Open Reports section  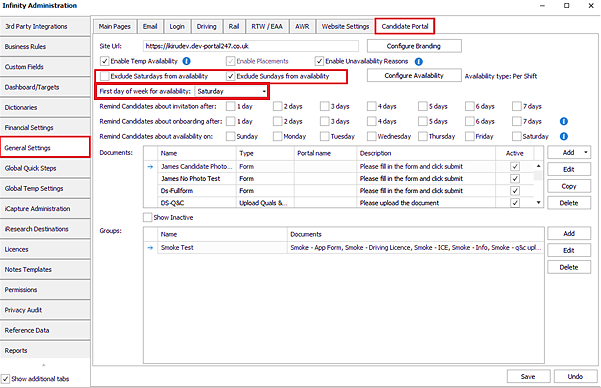45,351
